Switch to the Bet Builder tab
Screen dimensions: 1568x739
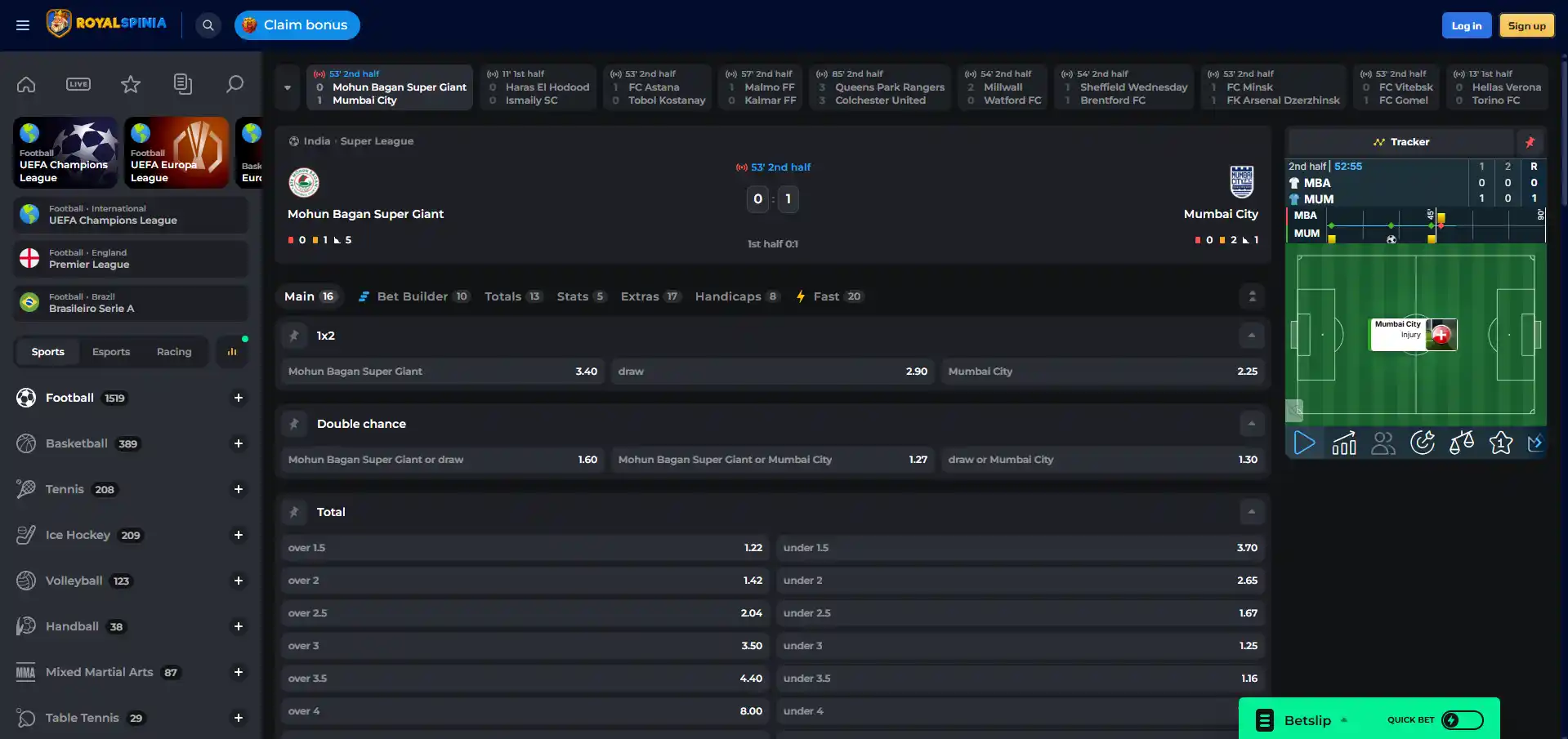[x=413, y=296]
